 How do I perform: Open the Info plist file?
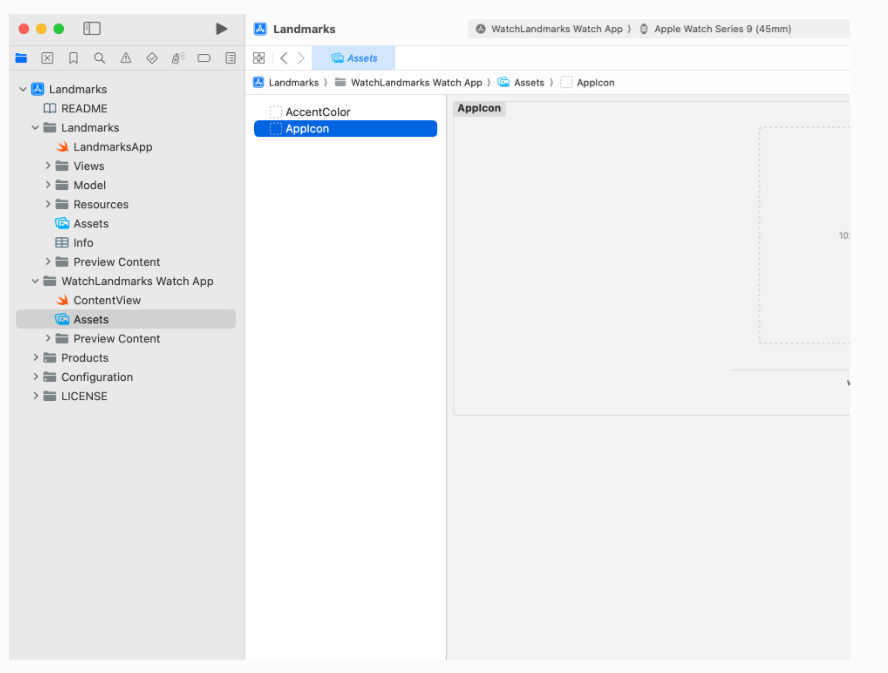click(126, 243)
